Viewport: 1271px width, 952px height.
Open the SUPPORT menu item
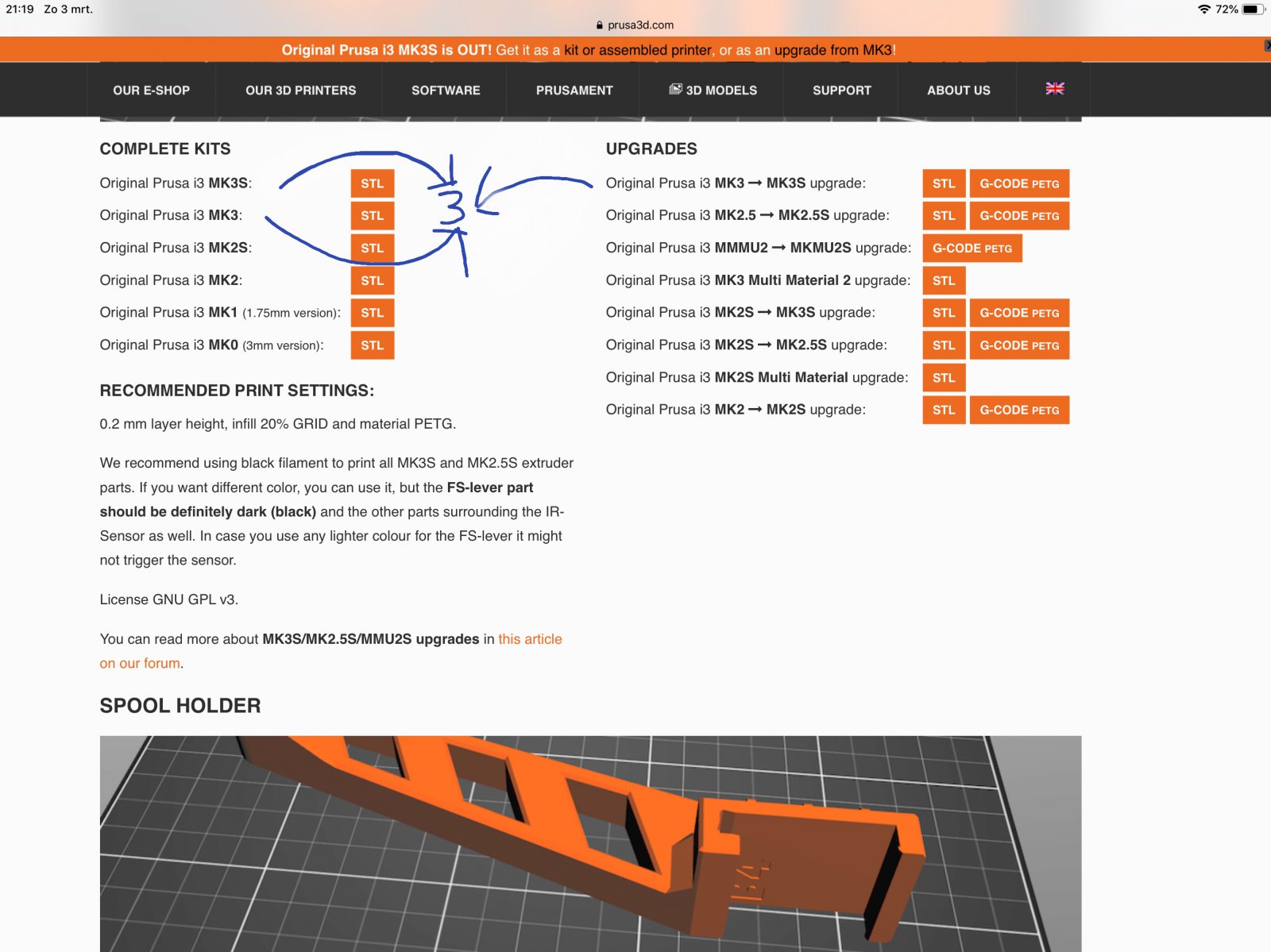[841, 91]
